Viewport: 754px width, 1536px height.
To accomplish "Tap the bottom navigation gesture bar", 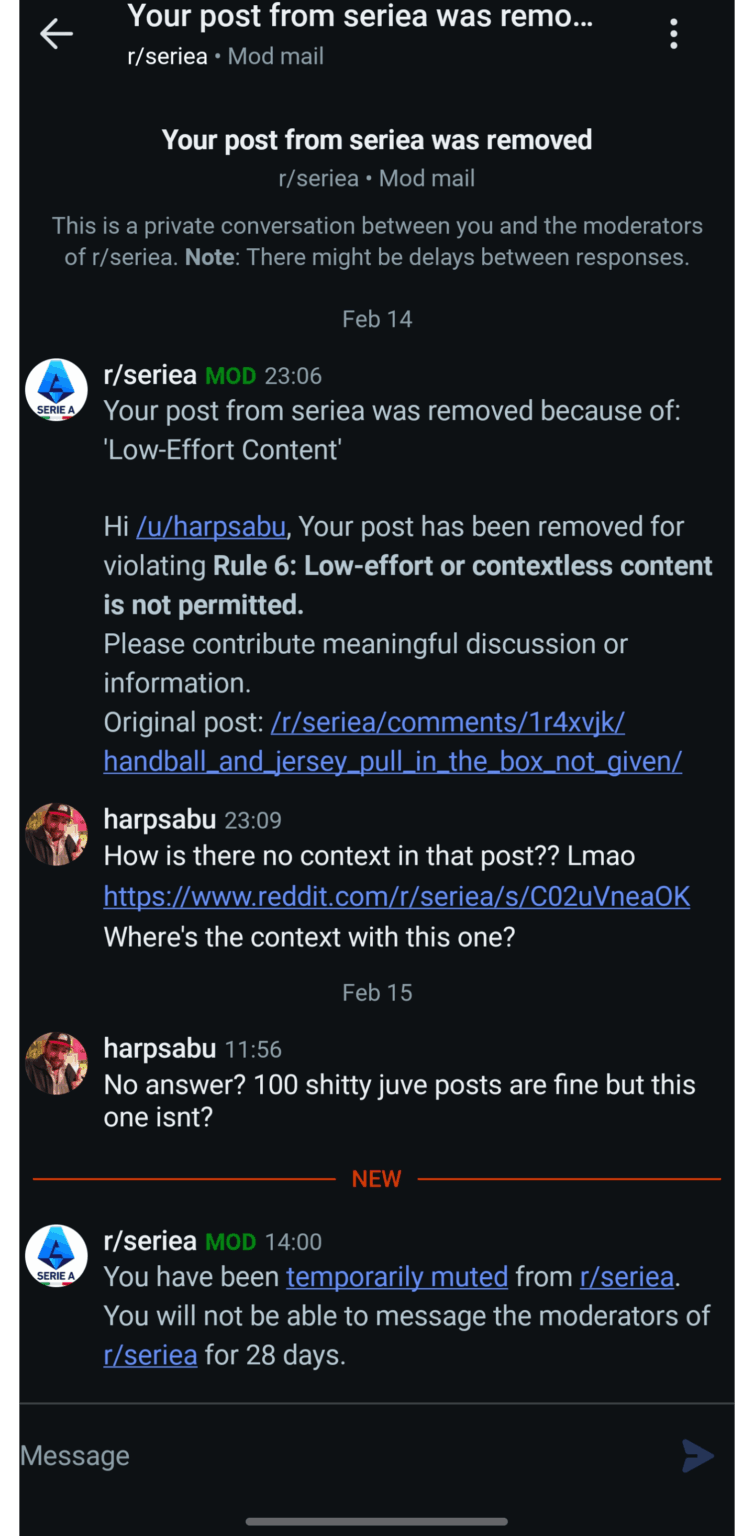I will coord(376,1521).
